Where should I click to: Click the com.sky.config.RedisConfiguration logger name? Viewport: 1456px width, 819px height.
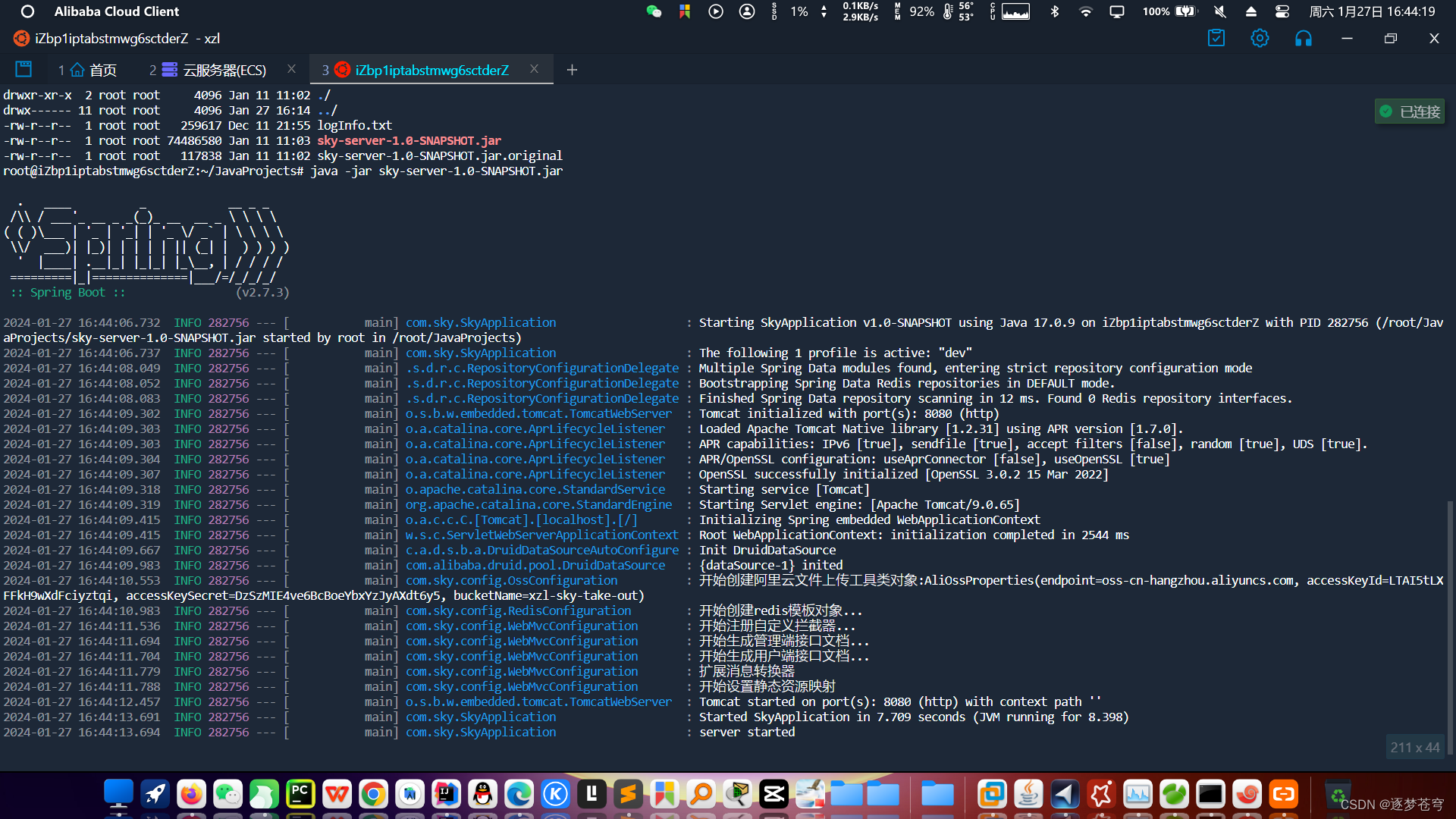click(518, 611)
